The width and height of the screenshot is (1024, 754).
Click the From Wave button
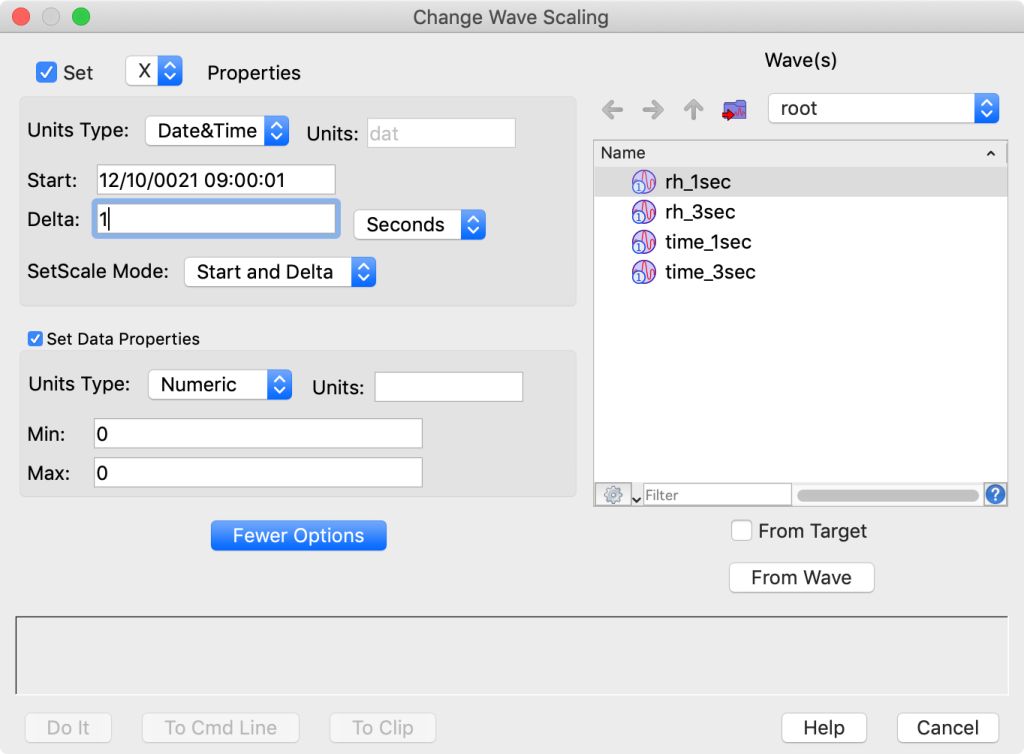(800, 577)
